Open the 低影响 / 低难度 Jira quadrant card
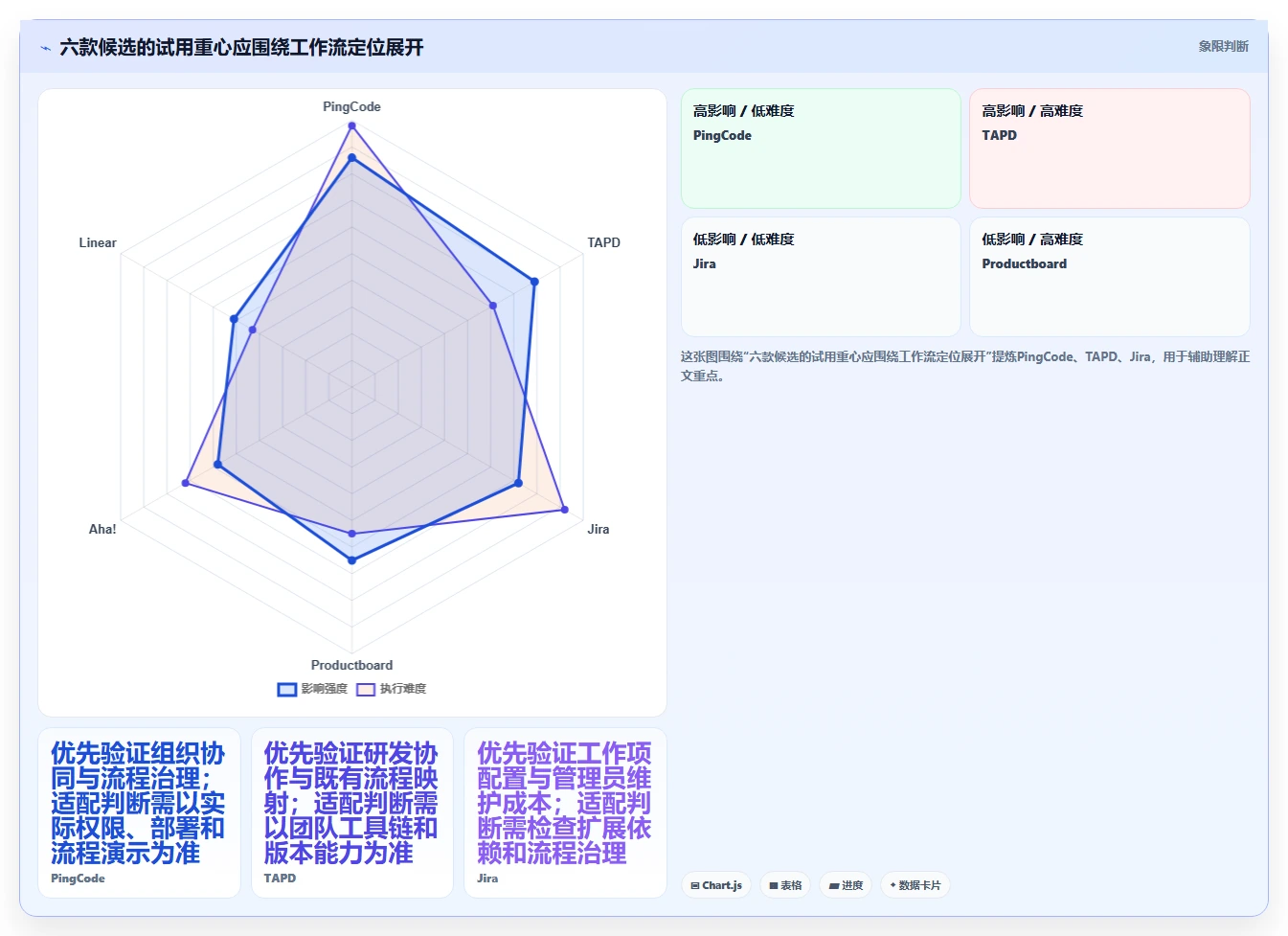Screen dimensions: 1288x936 tap(821, 277)
